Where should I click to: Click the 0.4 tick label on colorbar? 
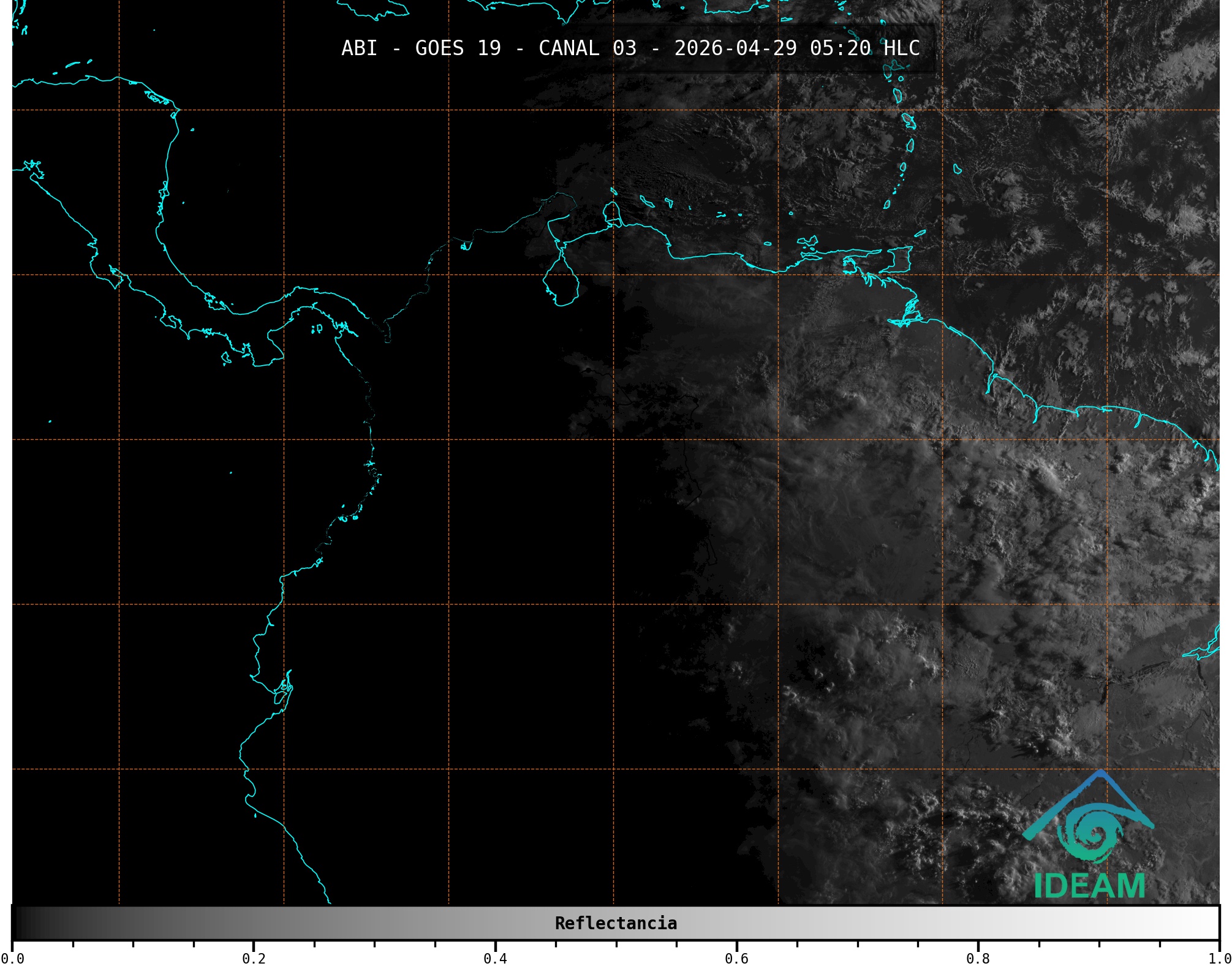click(x=495, y=959)
